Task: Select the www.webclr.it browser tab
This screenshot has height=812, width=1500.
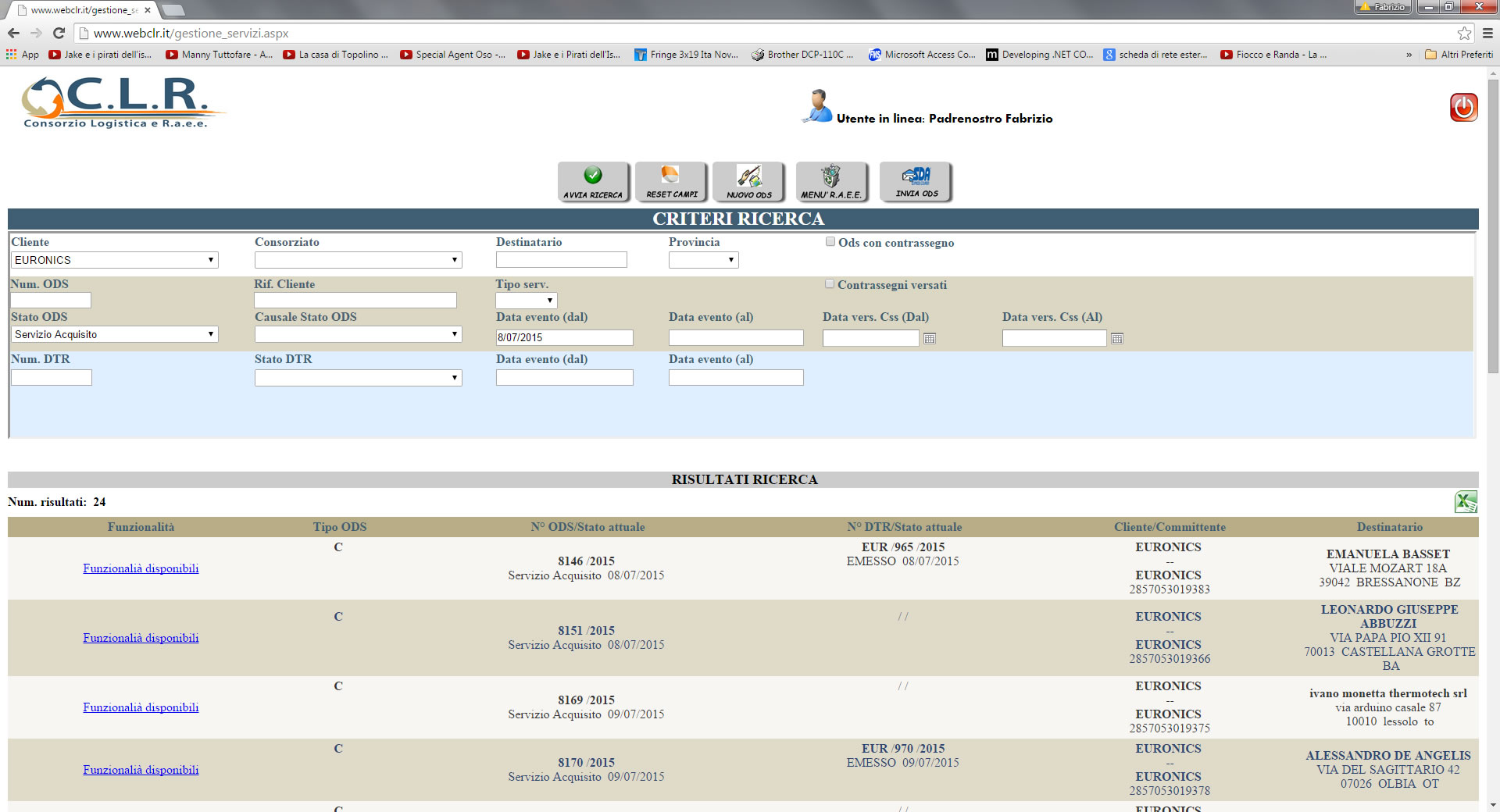Action: [81, 10]
